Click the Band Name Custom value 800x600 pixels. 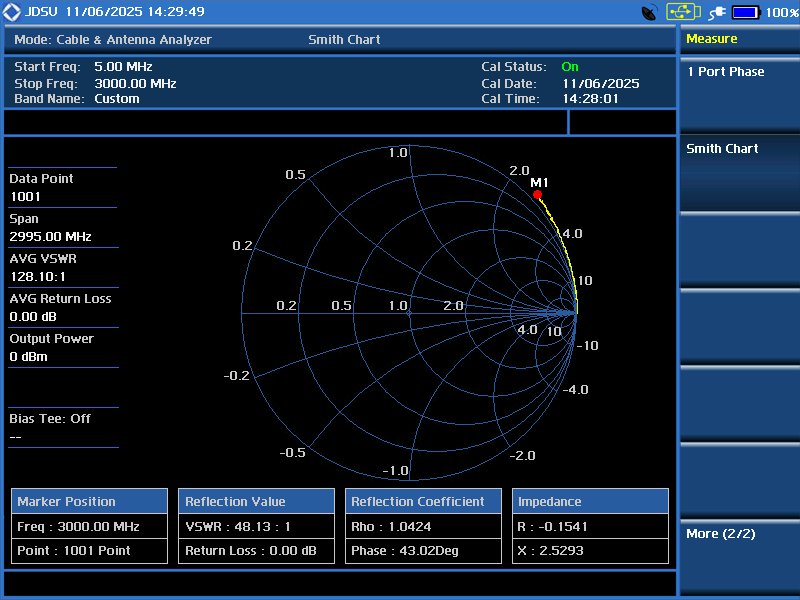pos(117,99)
